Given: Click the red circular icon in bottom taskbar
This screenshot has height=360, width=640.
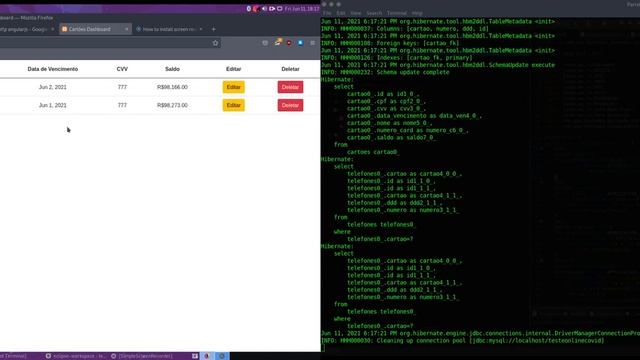Looking at the screenshot, I should click(x=207, y=356).
